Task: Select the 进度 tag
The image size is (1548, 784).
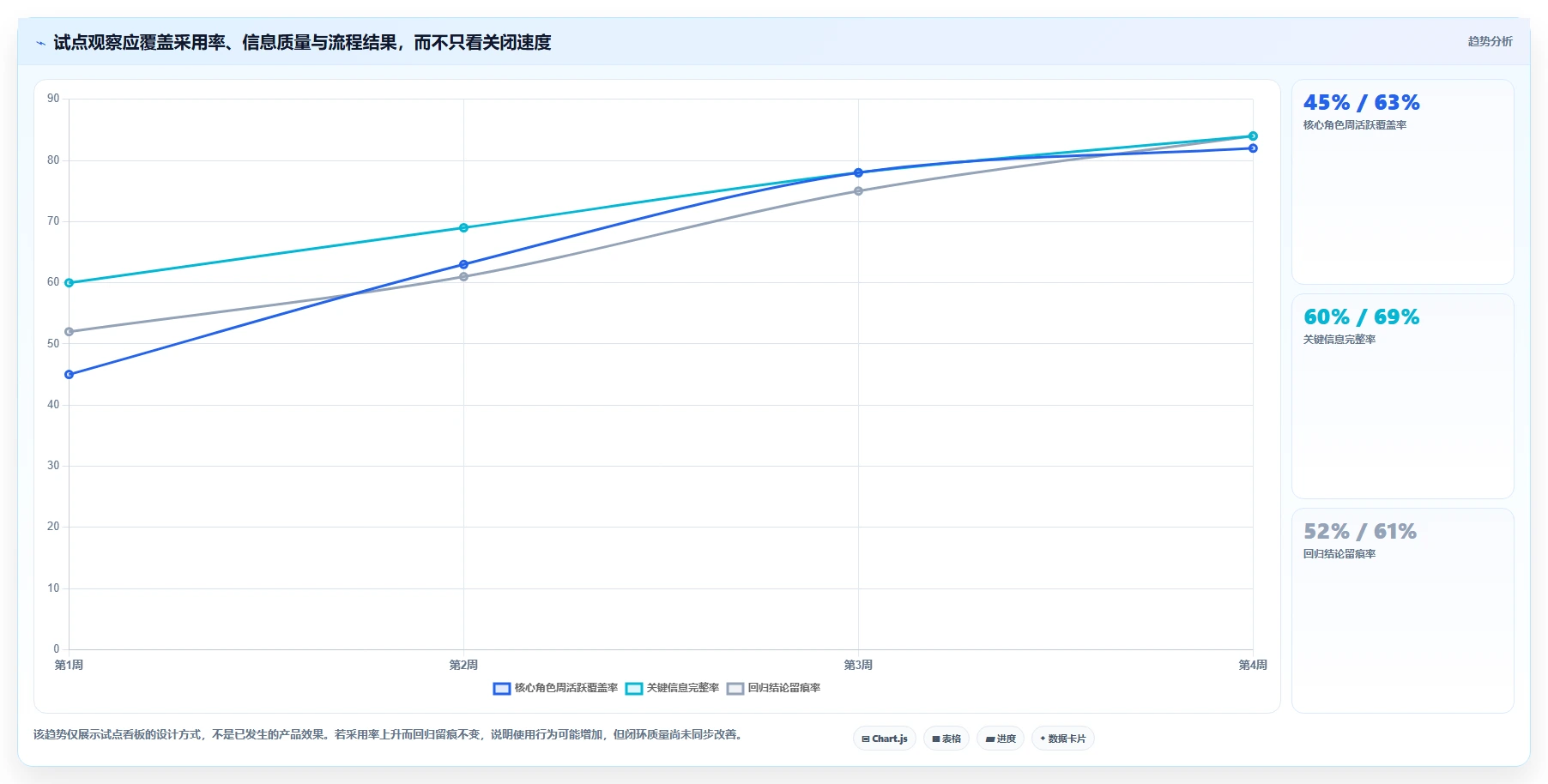Action: point(1001,739)
